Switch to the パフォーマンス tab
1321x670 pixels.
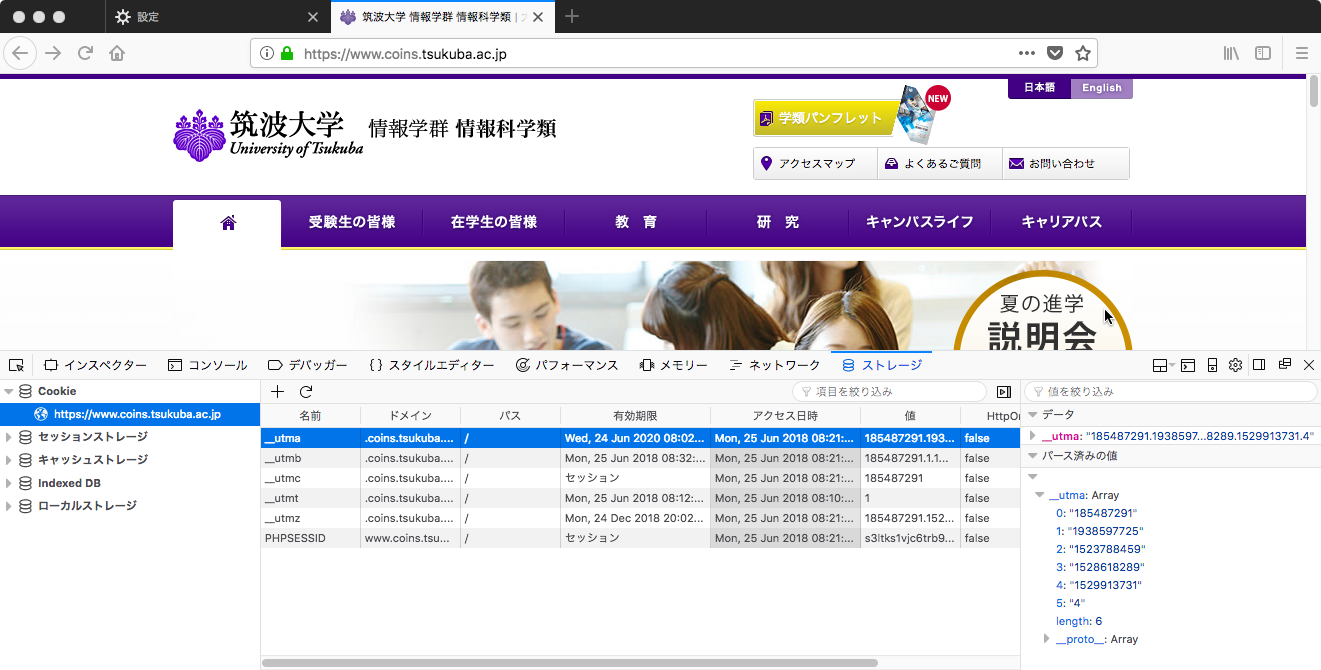click(567, 365)
